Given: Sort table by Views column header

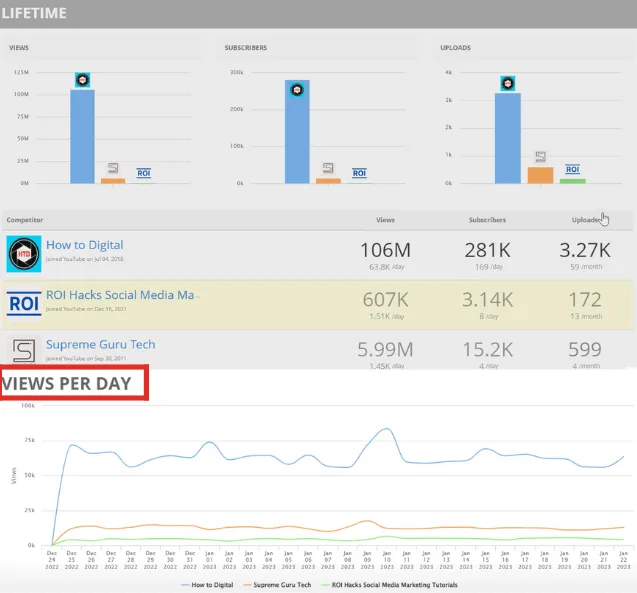Looking at the screenshot, I should pyautogui.click(x=385, y=220).
